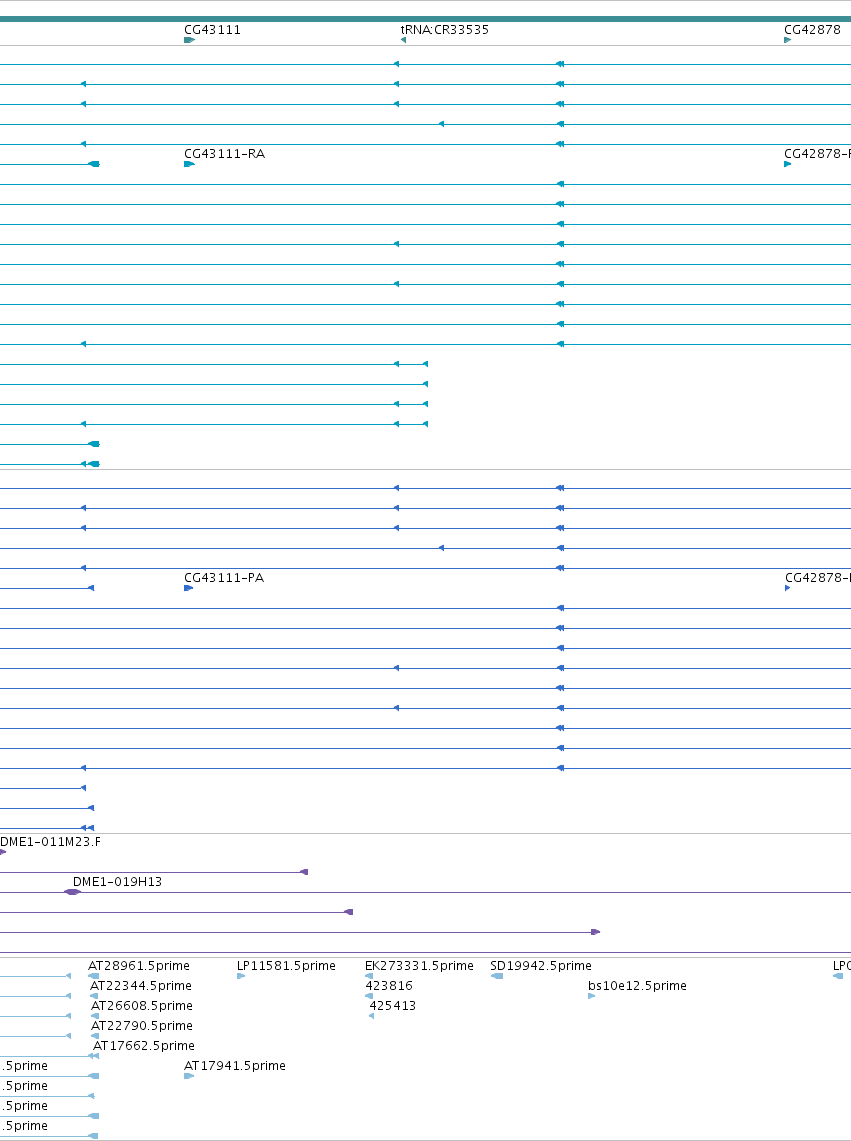The width and height of the screenshot is (851, 1141).
Task: Click the LP11581.5prime EST label
Action: pos(286,966)
